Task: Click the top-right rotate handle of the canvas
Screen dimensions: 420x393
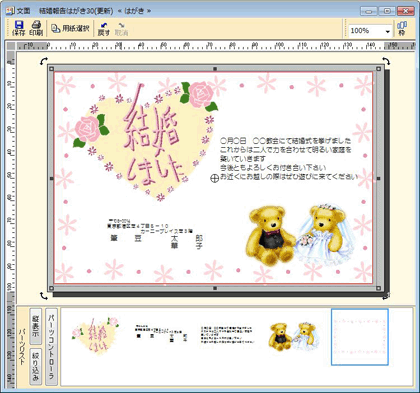Action: point(386,61)
